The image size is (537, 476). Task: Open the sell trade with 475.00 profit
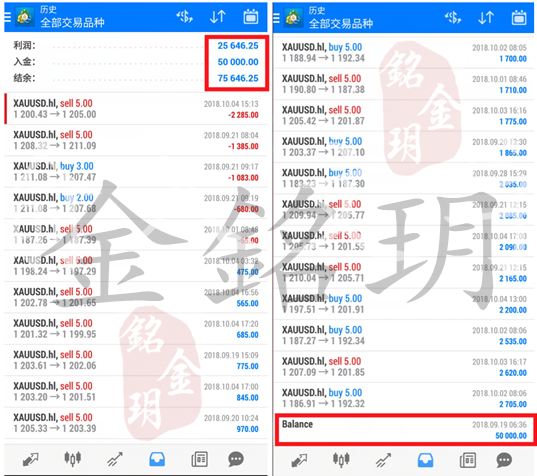click(136, 266)
